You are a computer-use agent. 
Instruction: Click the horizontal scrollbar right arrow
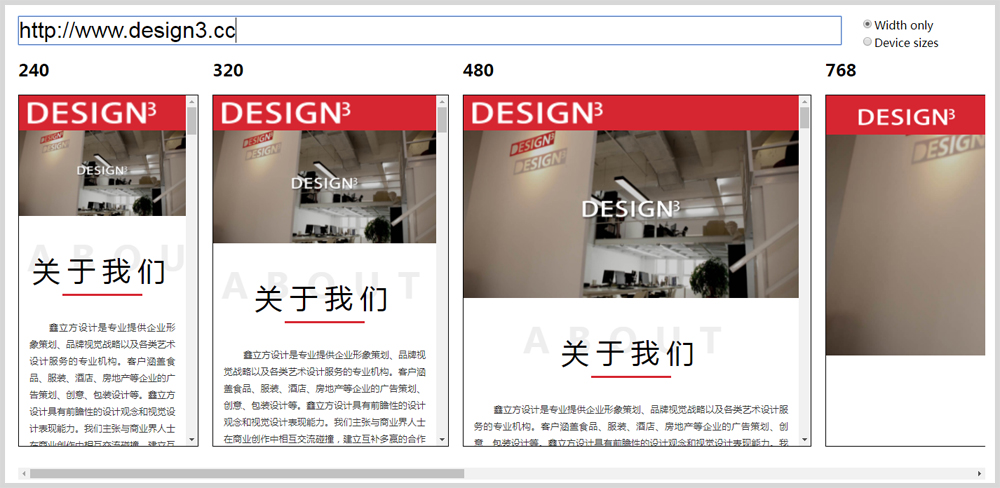(x=980, y=473)
